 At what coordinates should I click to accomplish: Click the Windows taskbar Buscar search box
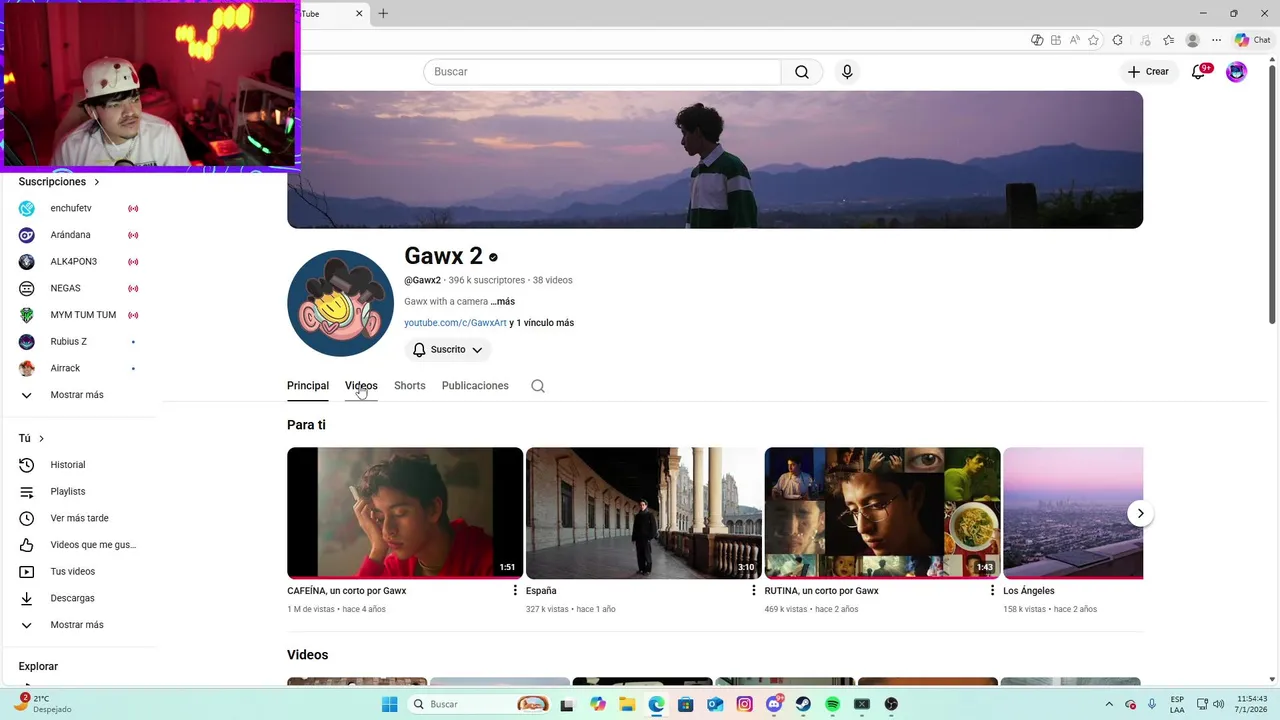pyautogui.click(x=480, y=704)
